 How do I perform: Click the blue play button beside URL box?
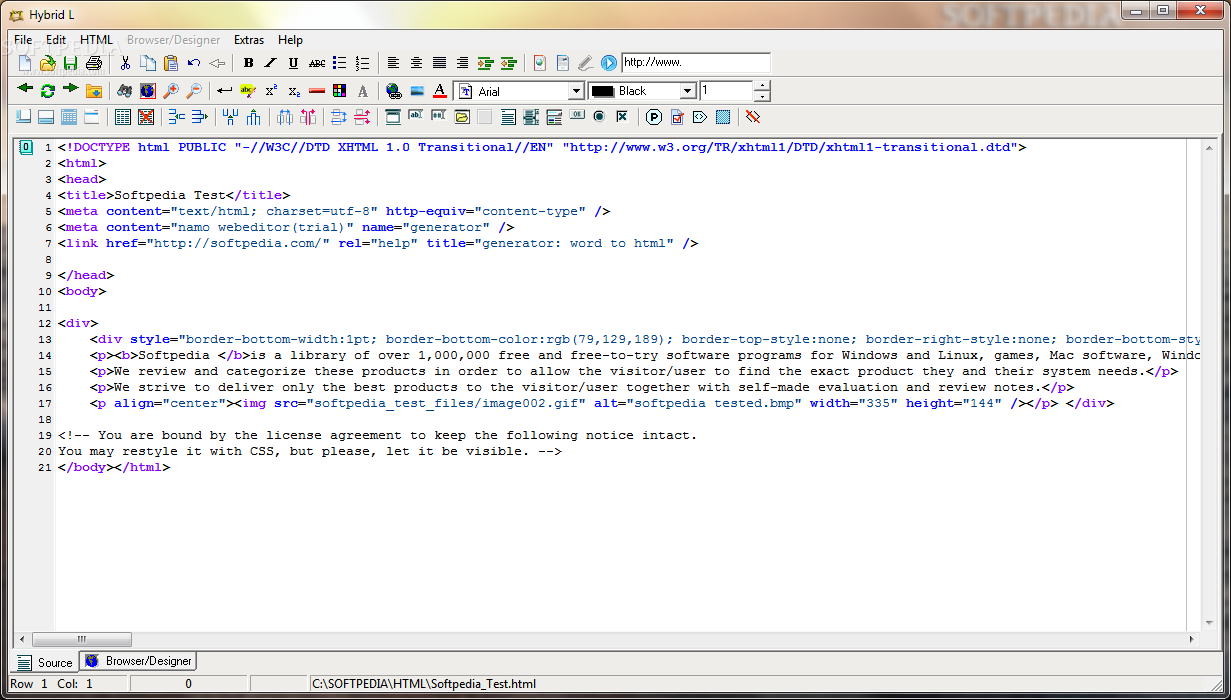pyautogui.click(x=609, y=63)
